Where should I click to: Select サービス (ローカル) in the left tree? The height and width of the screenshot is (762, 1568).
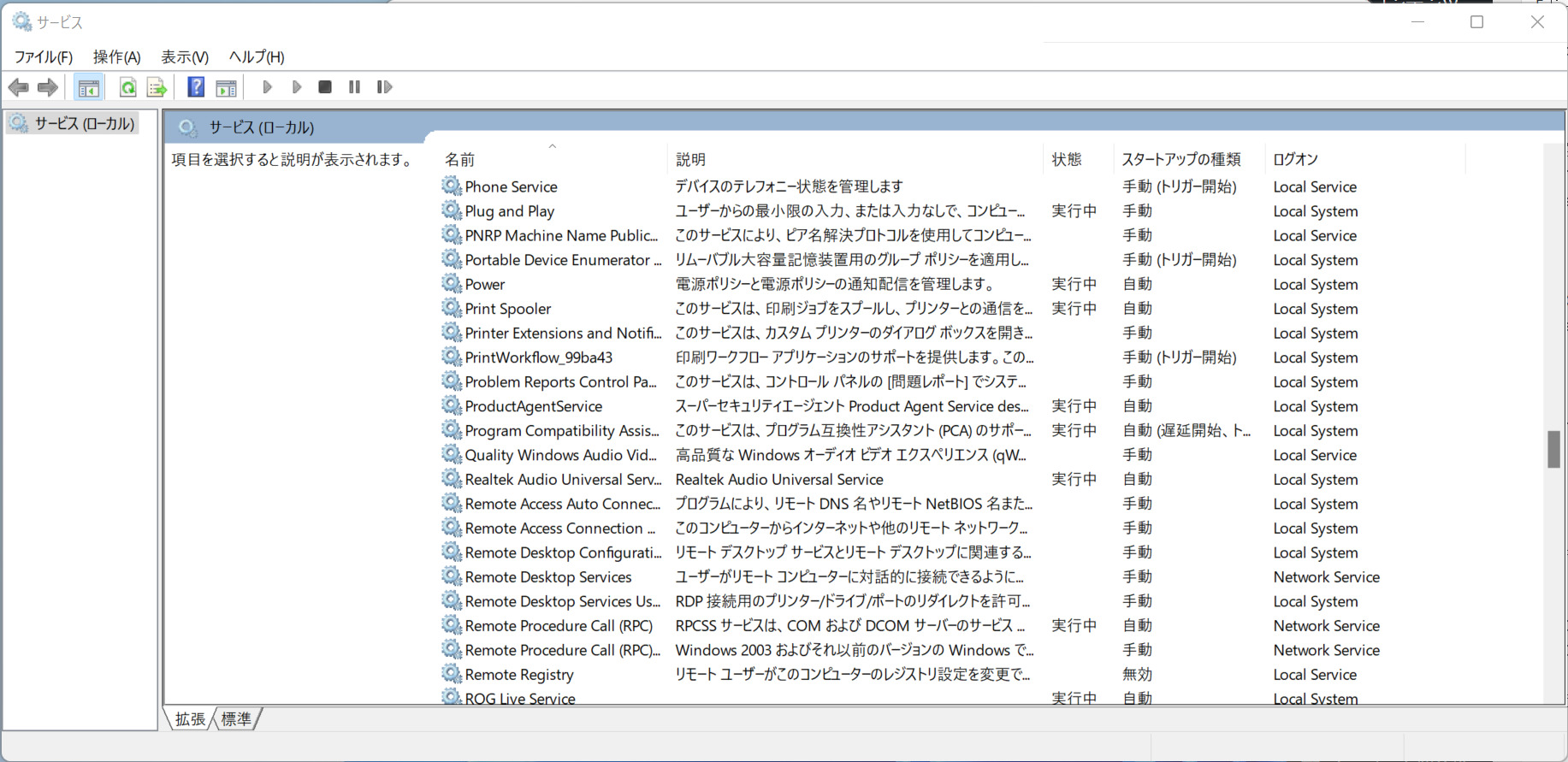coord(73,124)
